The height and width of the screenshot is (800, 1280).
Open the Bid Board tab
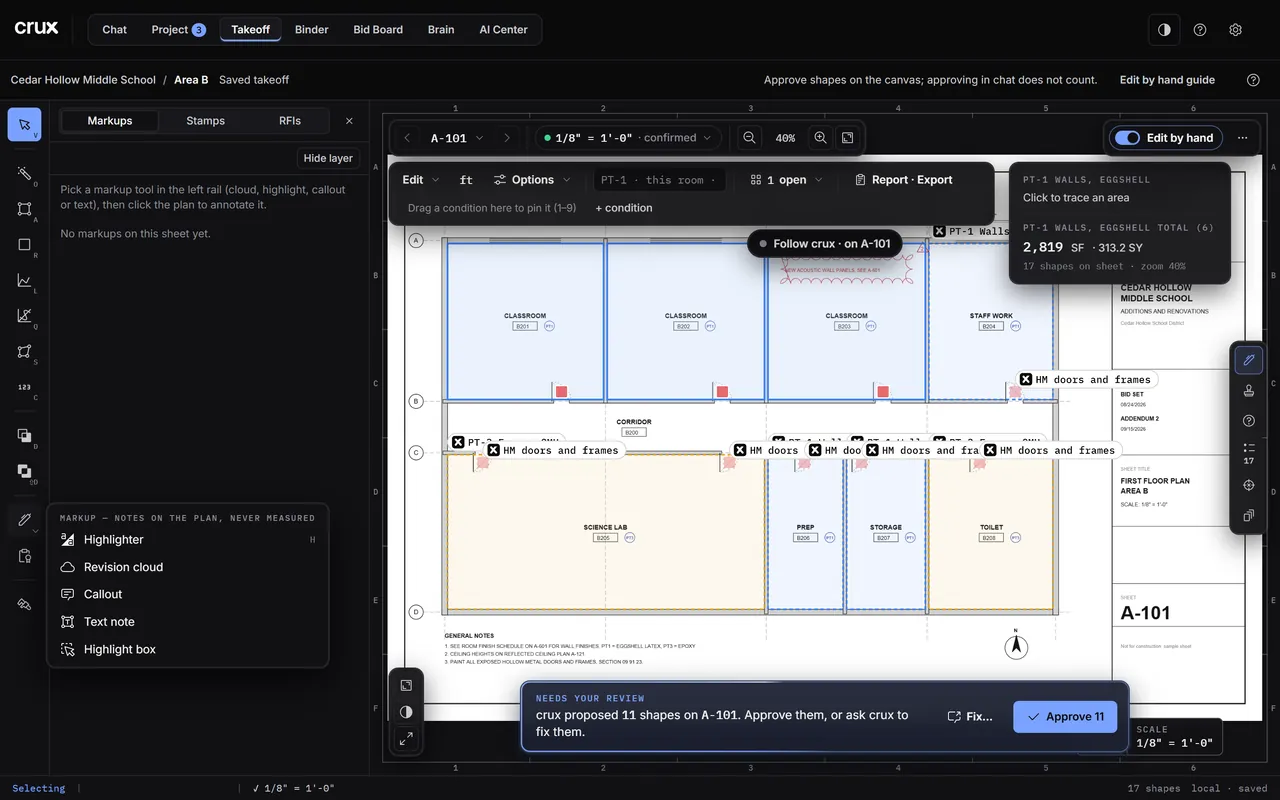click(x=378, y=30)
